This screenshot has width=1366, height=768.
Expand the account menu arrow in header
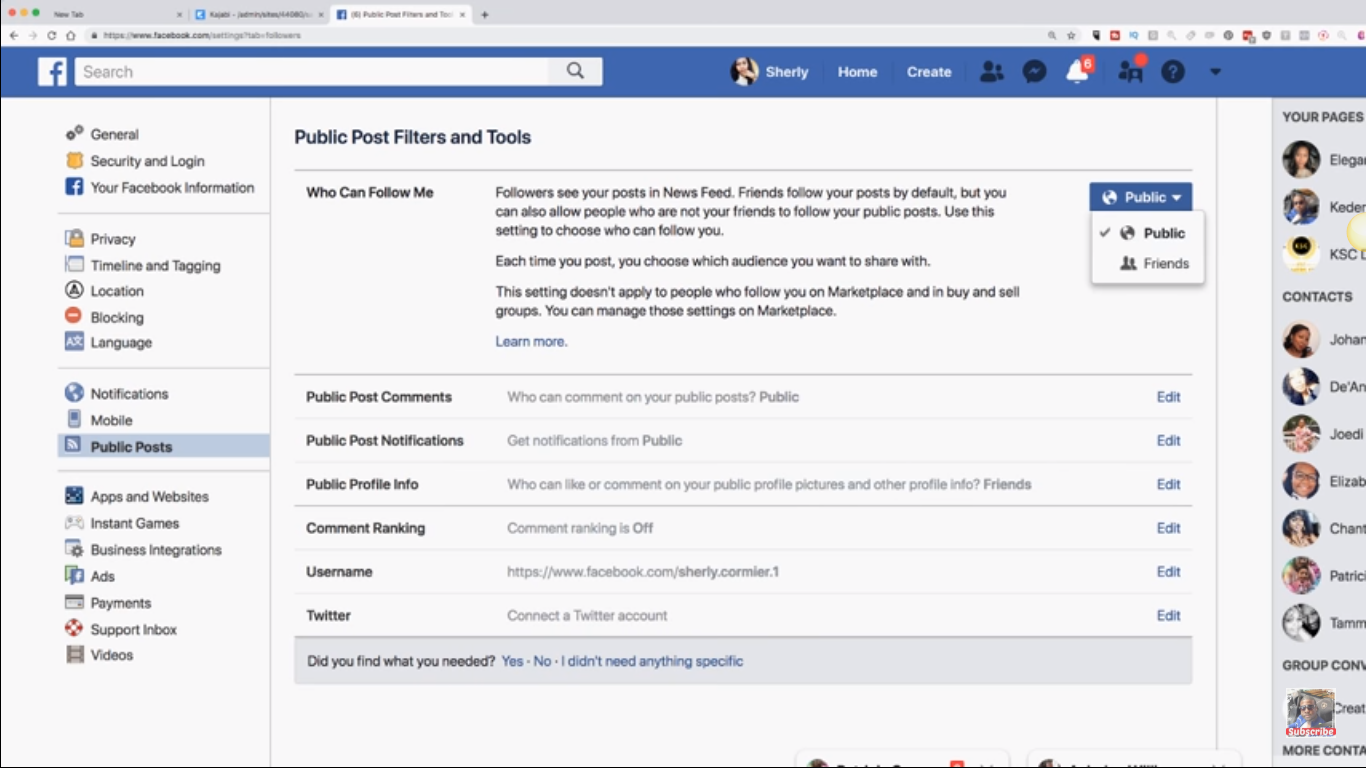[x=1216, y=72]
